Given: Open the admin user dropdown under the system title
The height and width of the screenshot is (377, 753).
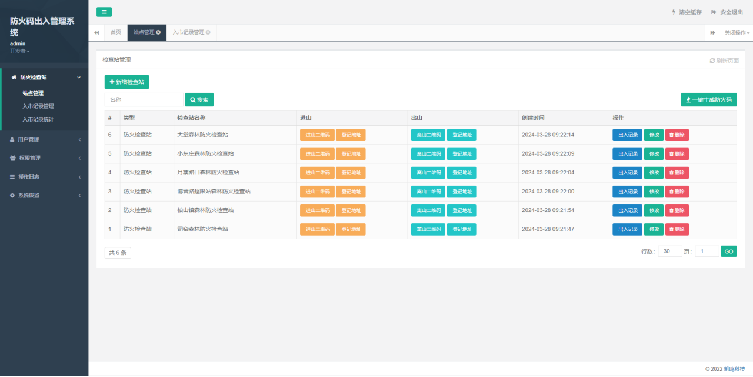Looking at the screenshot, I should [x=20, y=50].
